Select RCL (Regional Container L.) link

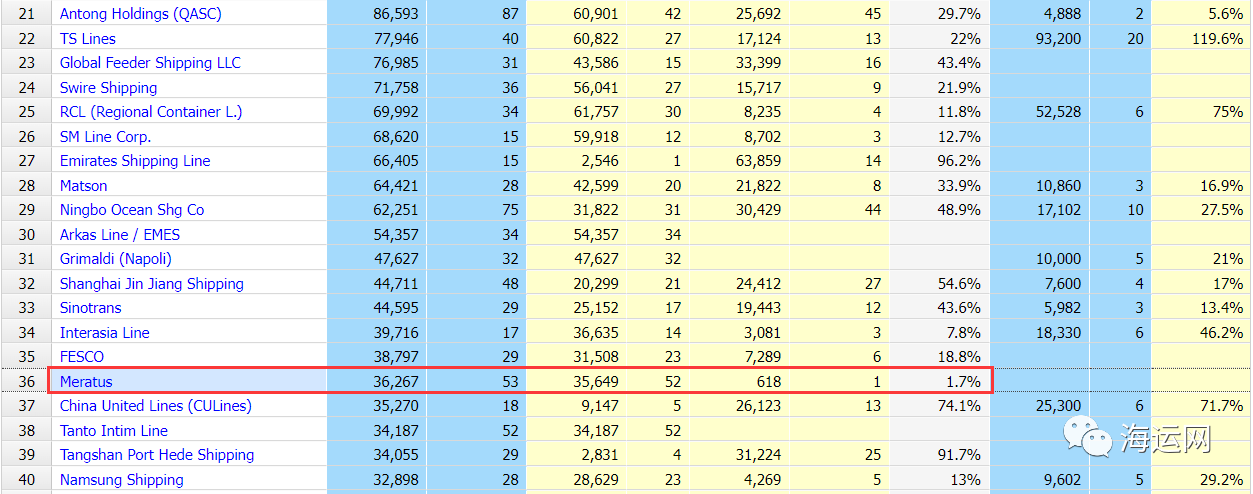[x=151, y=112]
